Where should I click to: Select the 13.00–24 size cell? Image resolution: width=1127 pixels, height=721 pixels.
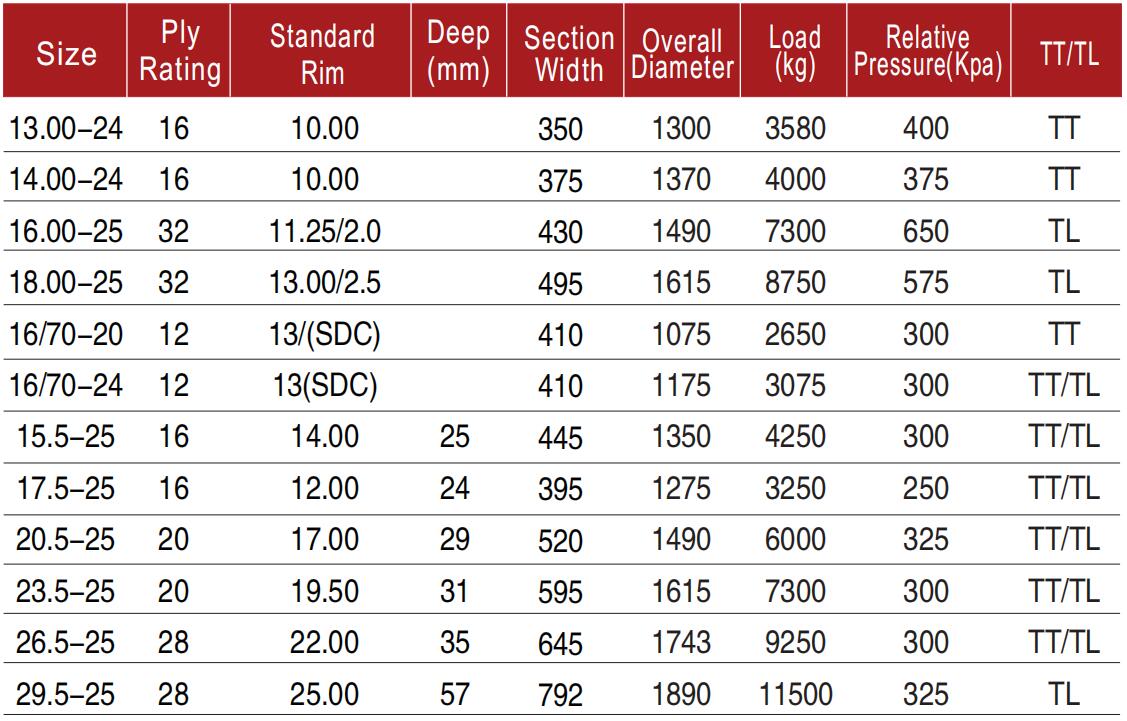(x=66, y=128)
